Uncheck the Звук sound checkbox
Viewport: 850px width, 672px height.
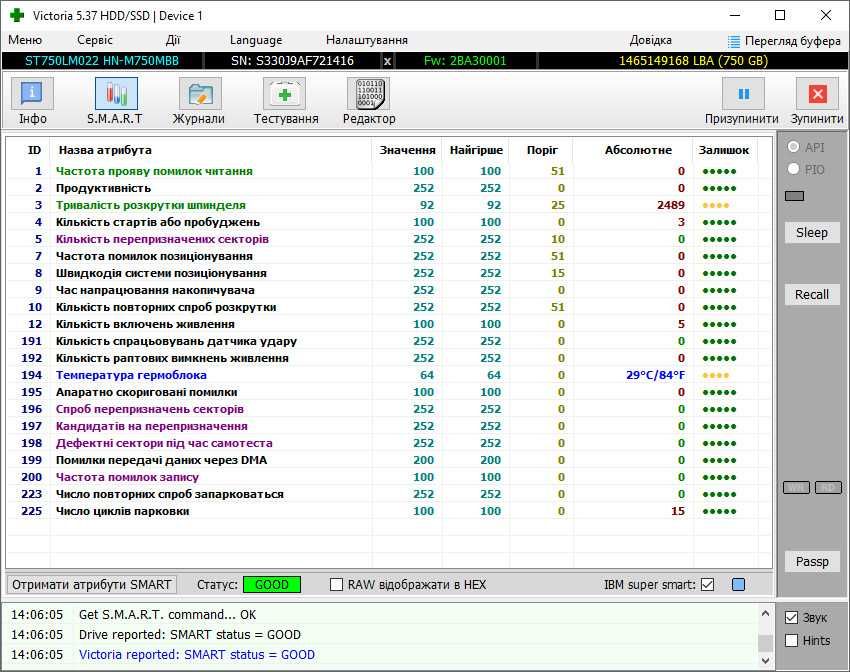(x=791, y=617)
